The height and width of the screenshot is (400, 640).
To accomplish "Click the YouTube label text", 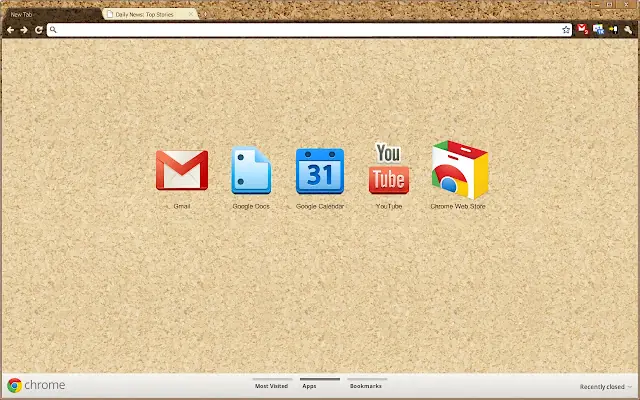I will (x=389, y=206).
